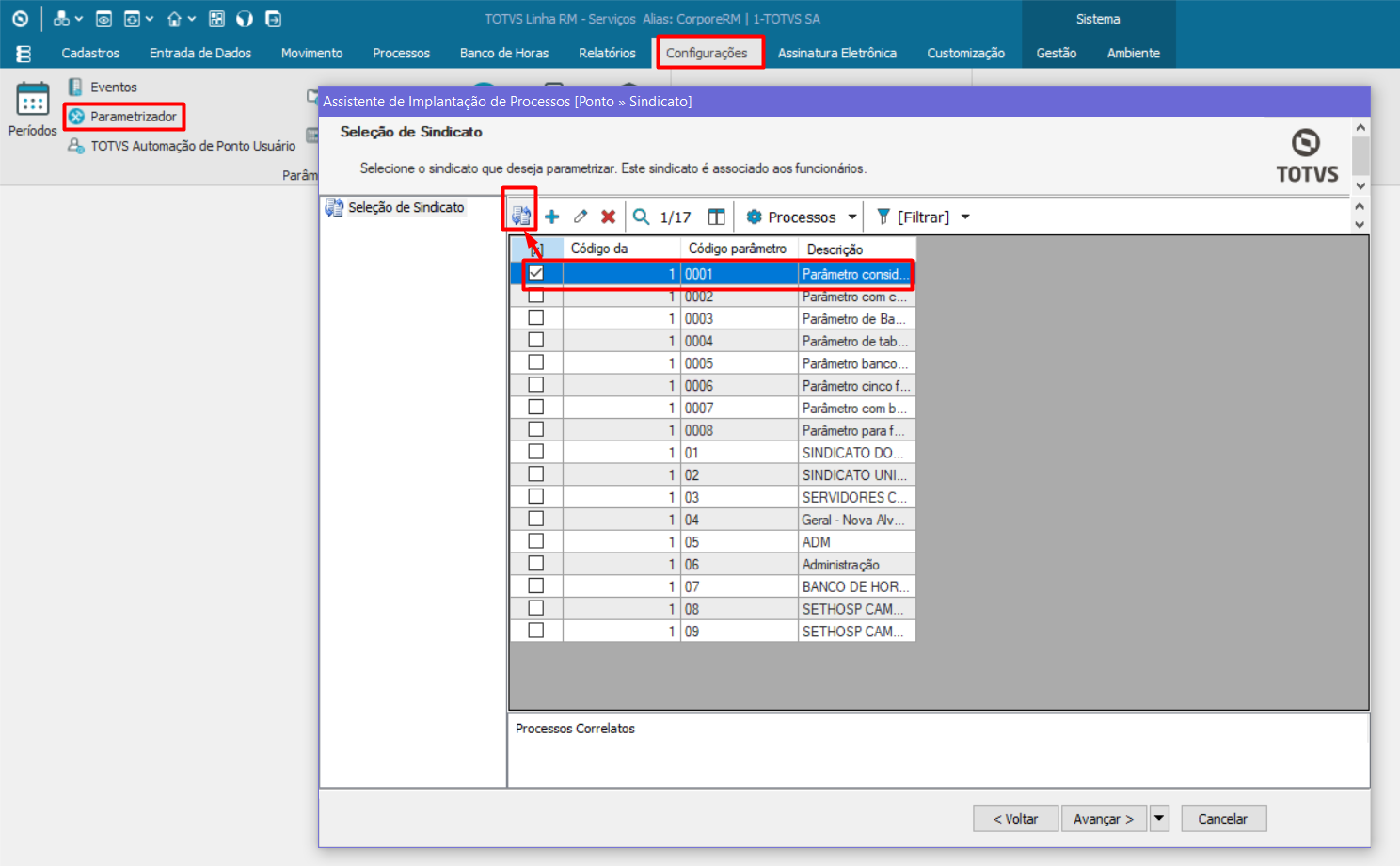Expand the refresh window dropdown arrow in title bar
This screenshot has width=1400, height=866.
[150, 19]
